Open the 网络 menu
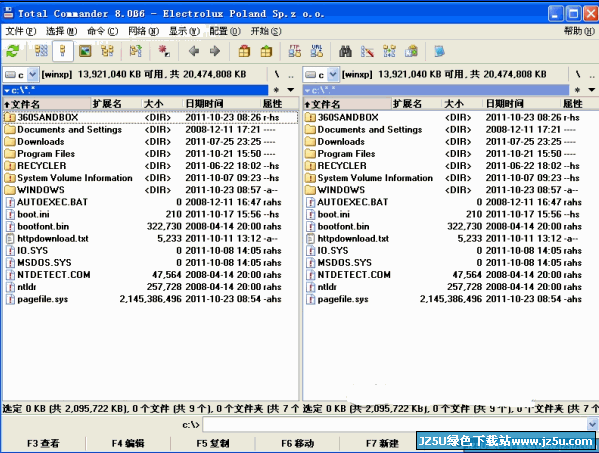Viewport: 599px width, 453px height. [x=143, y=31]
